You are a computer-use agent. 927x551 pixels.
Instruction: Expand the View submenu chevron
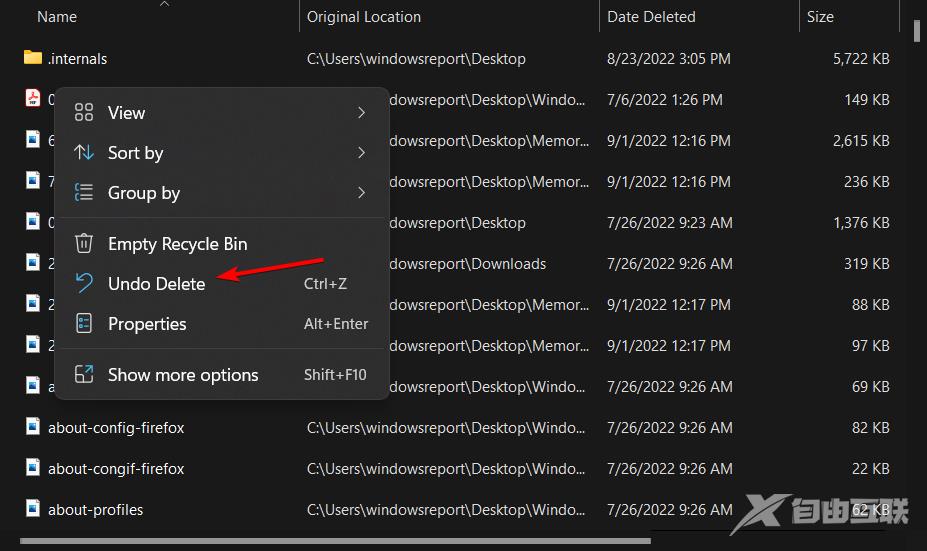[x=361, y=112]
